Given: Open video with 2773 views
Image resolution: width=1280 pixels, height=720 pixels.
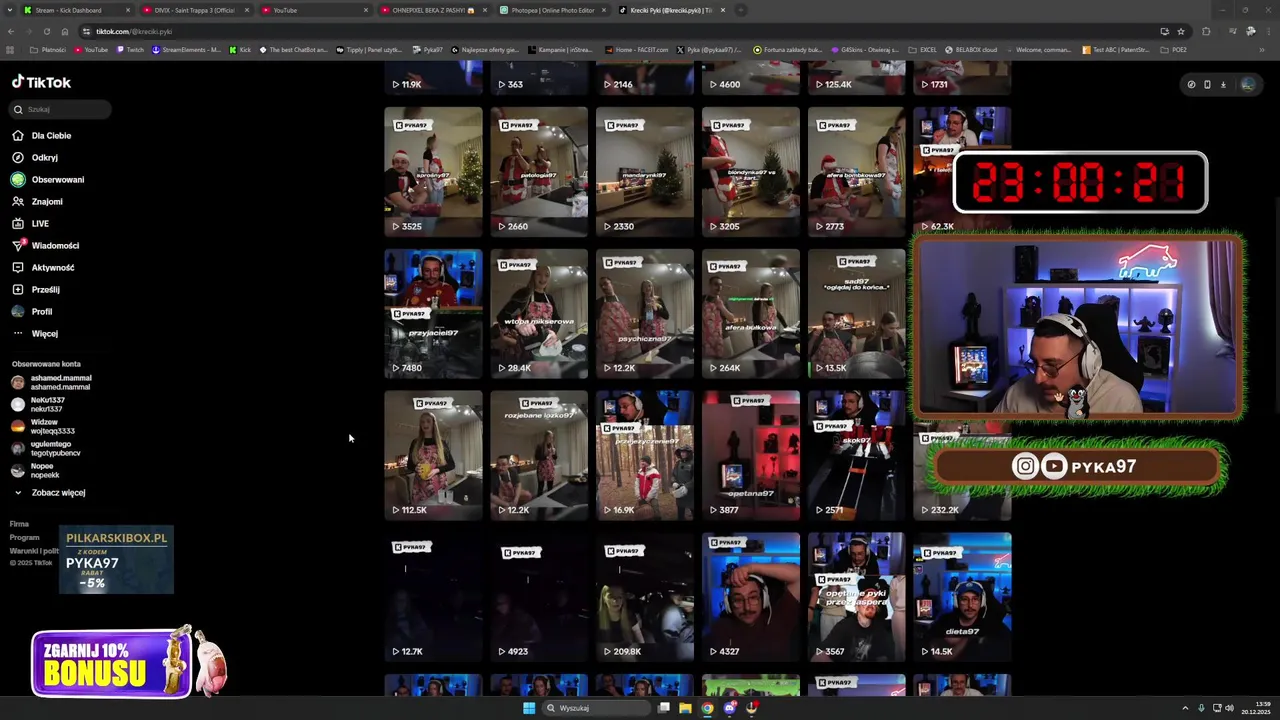Looking at the screenshot, I should [x=857, y=171].
